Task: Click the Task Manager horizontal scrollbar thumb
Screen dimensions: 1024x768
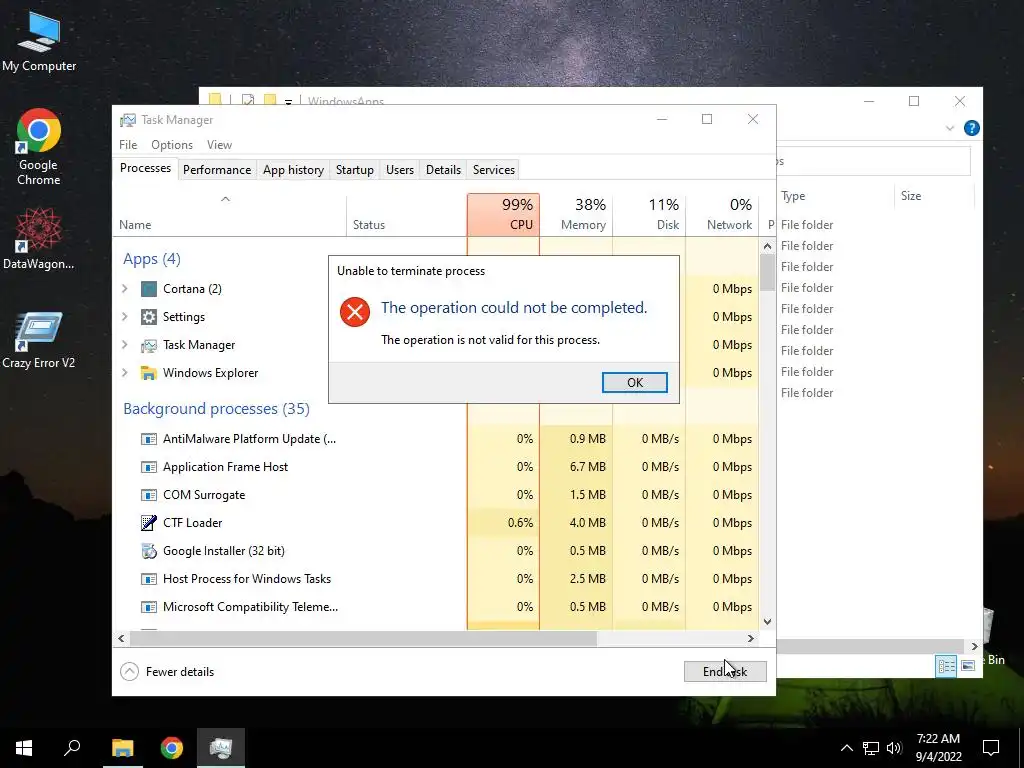Action: click(x=363, y=639)
